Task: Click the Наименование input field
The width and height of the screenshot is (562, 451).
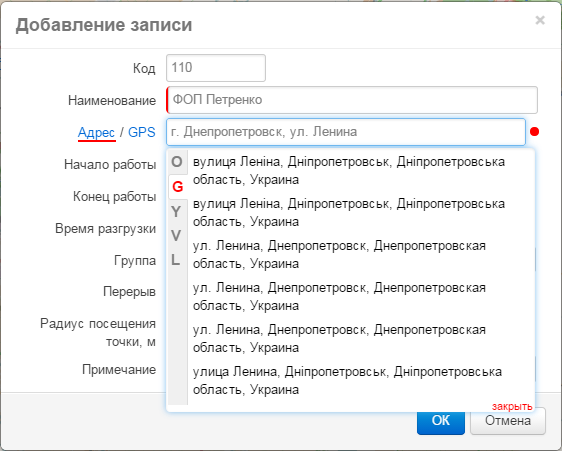Action: [x=352, y=100]
